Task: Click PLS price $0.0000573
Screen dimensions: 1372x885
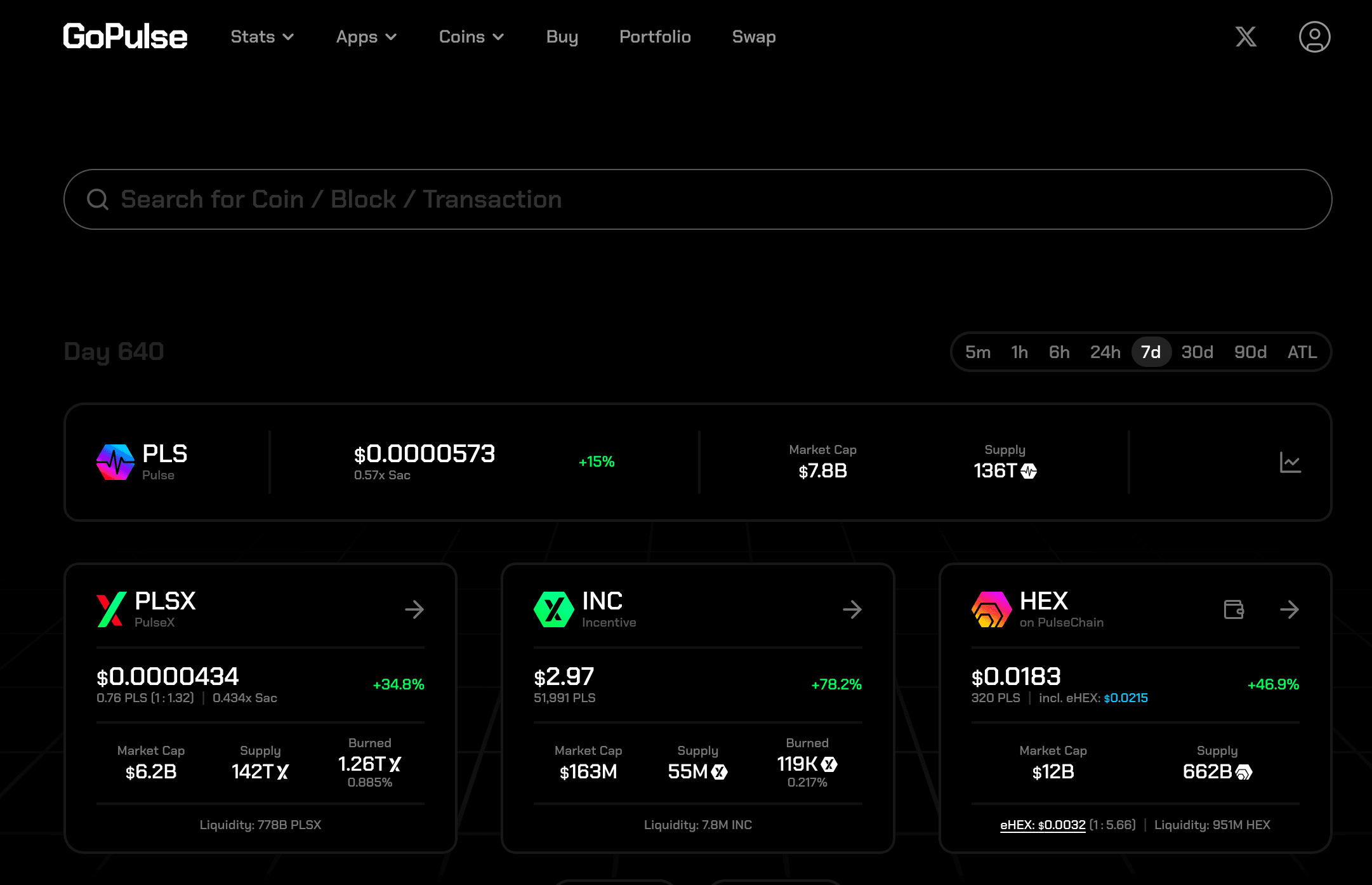Action: click(x=425, y=453)
